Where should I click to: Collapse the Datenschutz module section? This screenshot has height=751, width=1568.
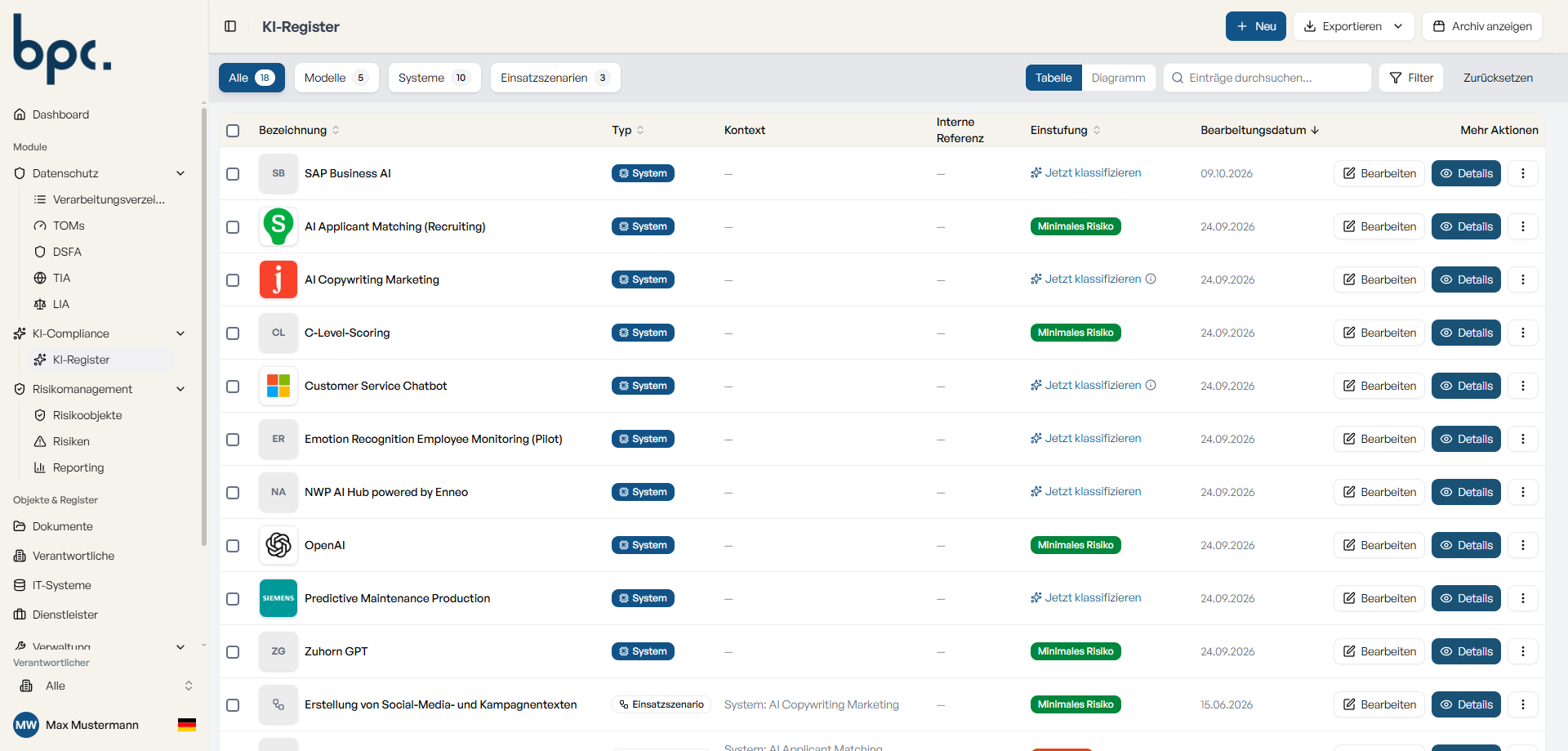(180, 173)
